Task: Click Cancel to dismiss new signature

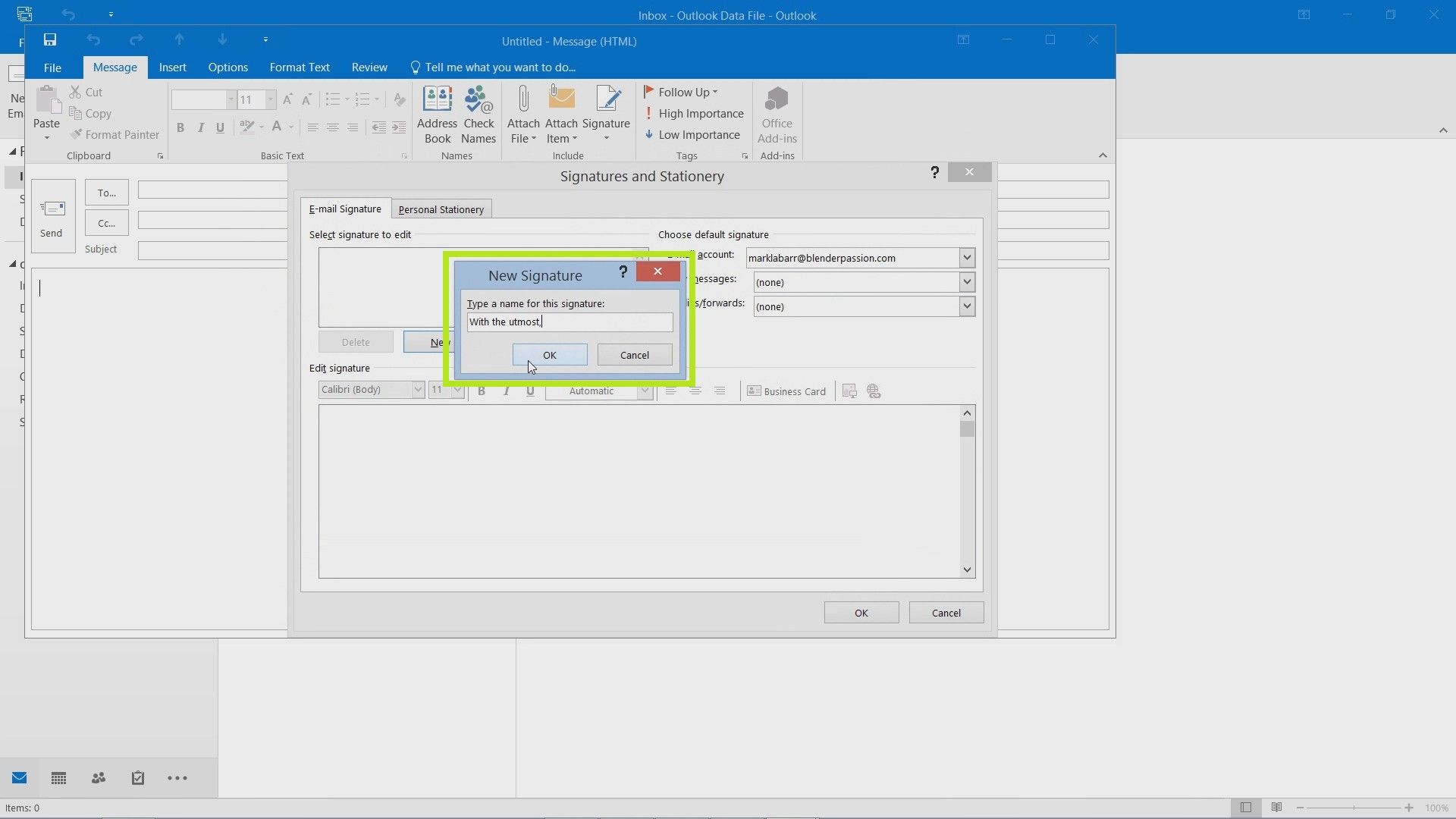Action: coord(634,354)
